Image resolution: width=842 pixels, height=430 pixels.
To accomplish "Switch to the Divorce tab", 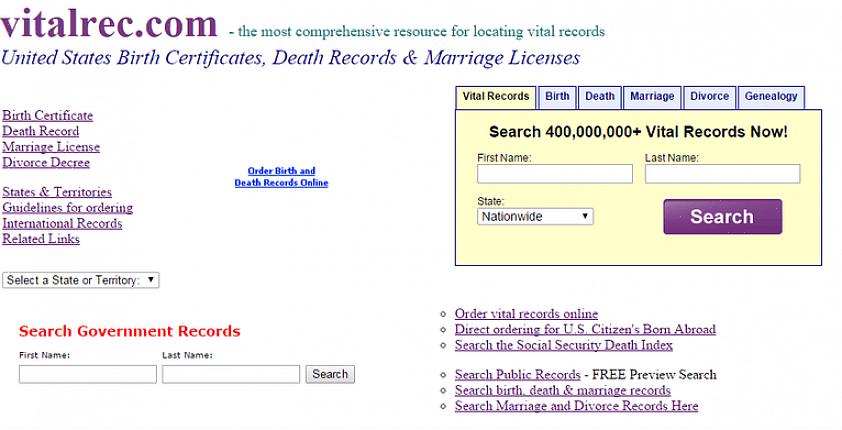I will [x=709, y=97].
